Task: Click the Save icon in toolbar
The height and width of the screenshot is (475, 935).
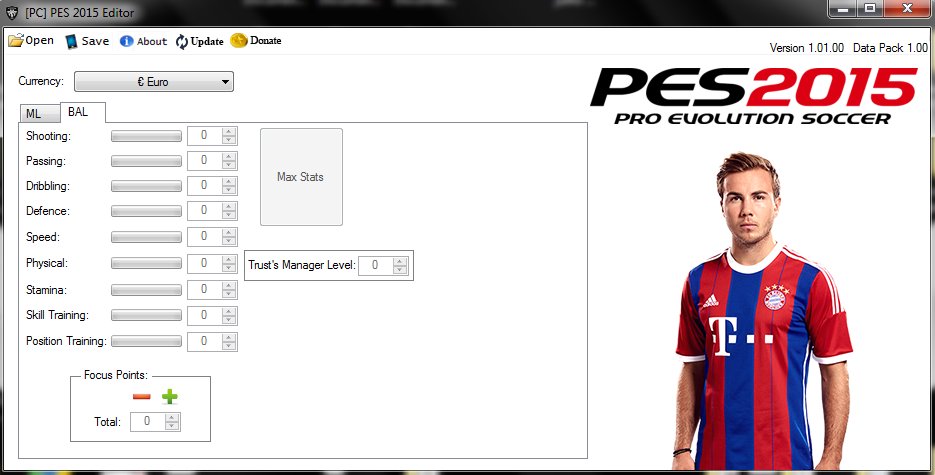Action: point(71,41)
